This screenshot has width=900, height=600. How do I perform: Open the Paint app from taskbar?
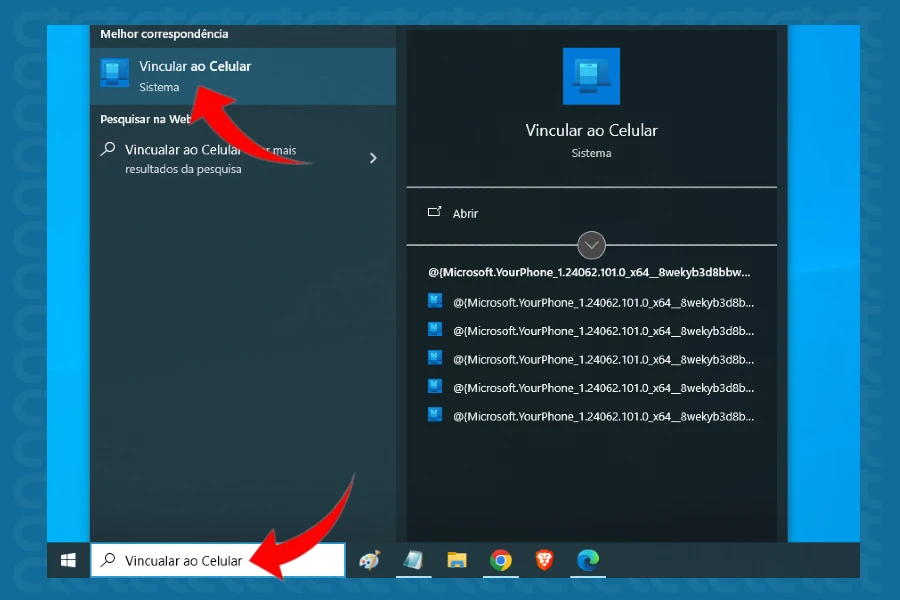[x=370, y=560]
